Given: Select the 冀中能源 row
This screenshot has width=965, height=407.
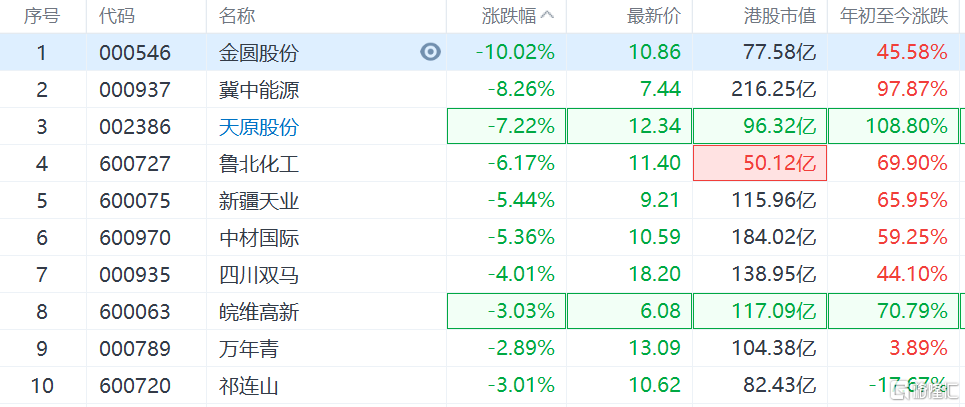Looking at the screenshot, I should pos(482,90).
